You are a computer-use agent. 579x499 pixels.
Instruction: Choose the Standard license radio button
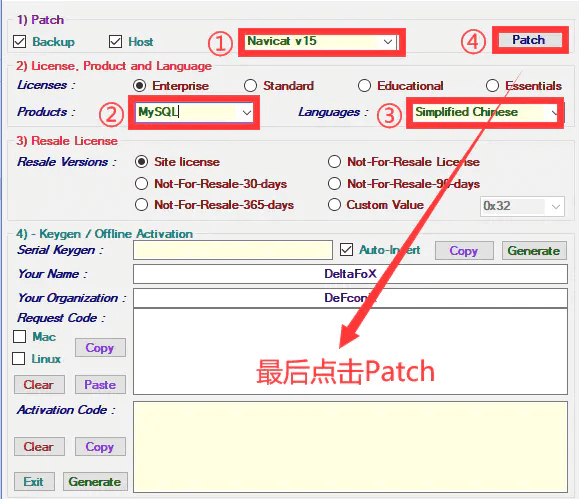[250, 86]
